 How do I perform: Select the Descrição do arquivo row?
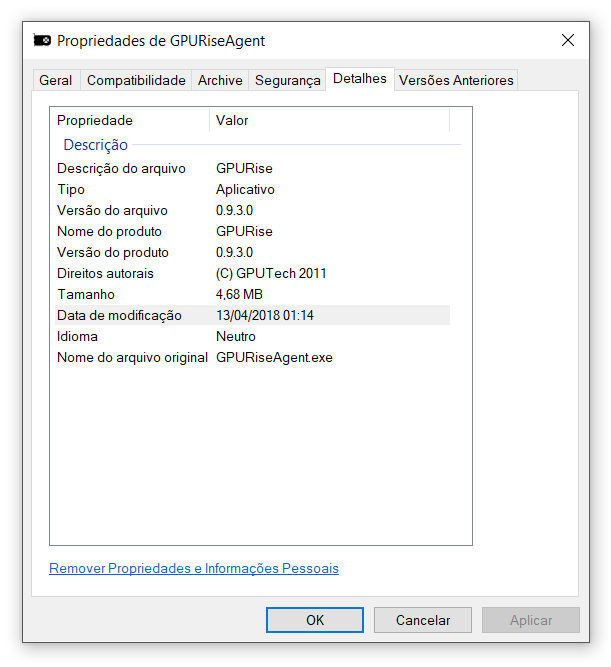click(252, 168)
